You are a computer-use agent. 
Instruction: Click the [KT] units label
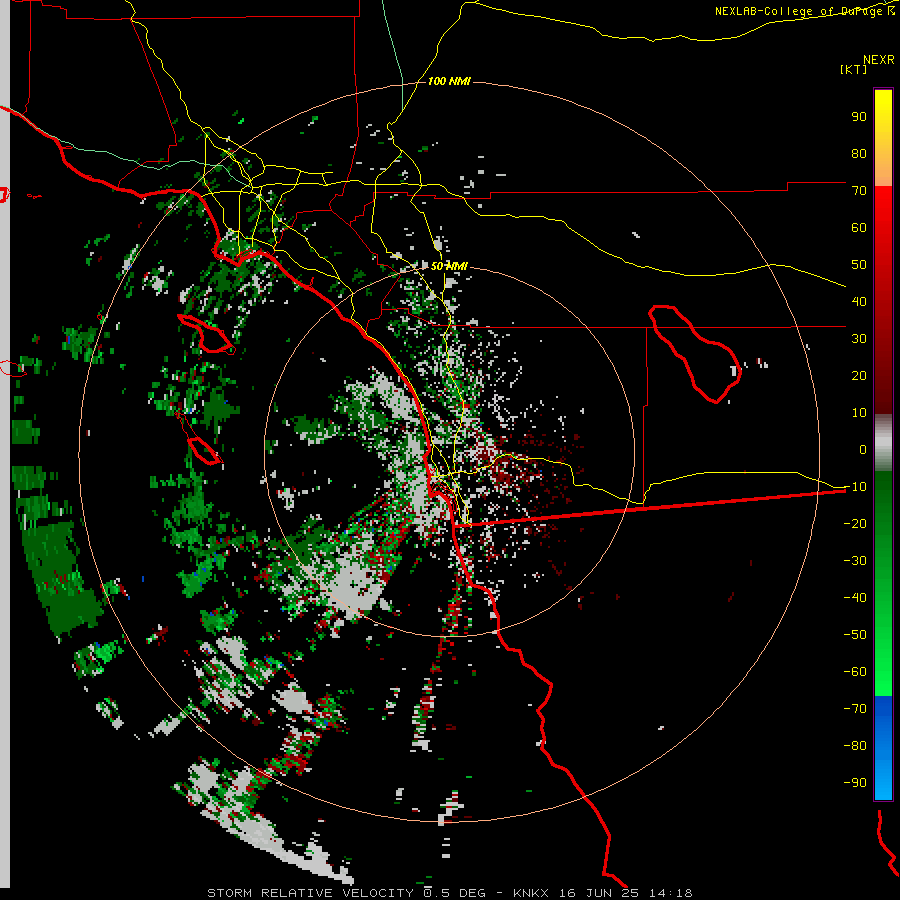coord(854,69)
